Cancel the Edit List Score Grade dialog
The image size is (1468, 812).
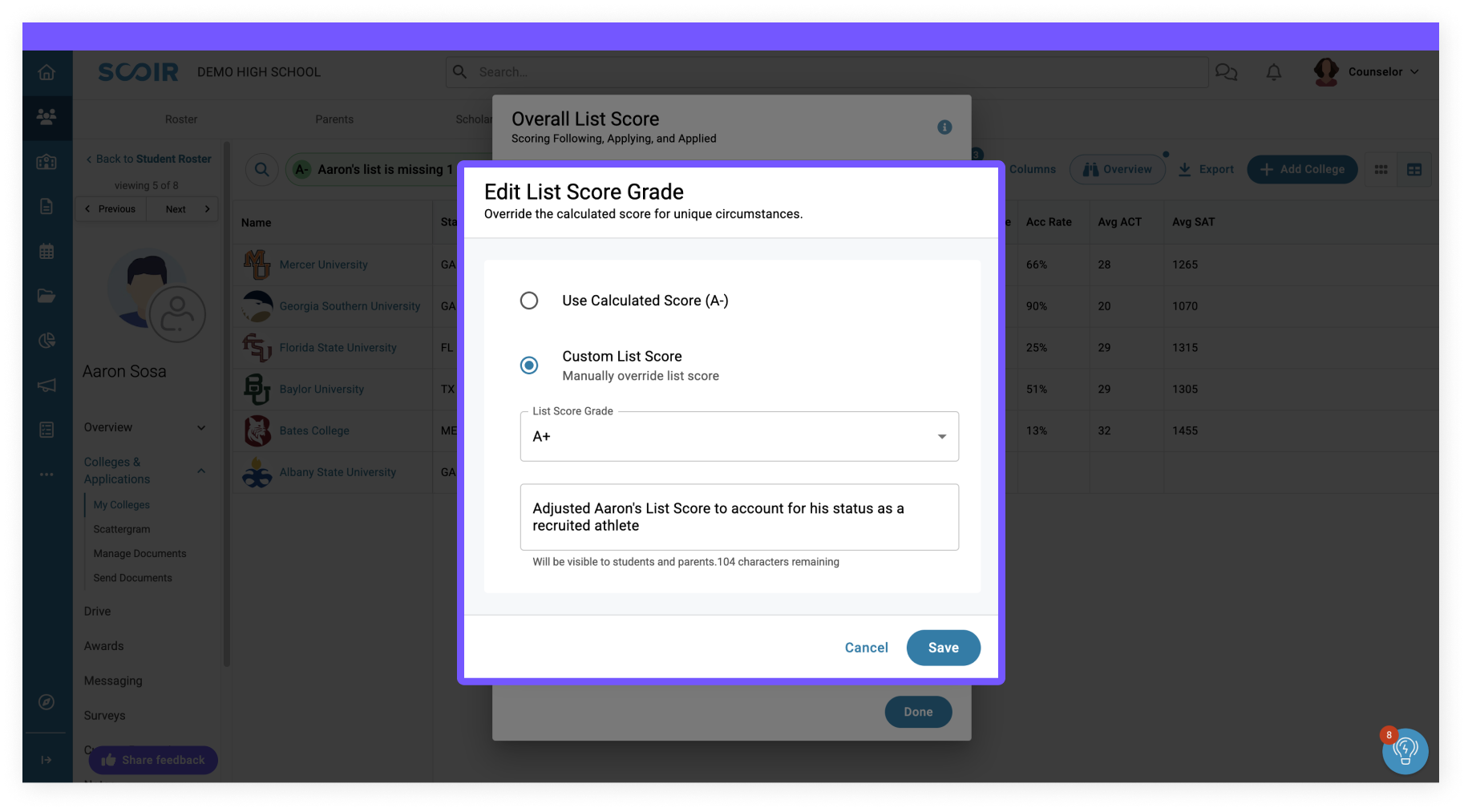867,648
